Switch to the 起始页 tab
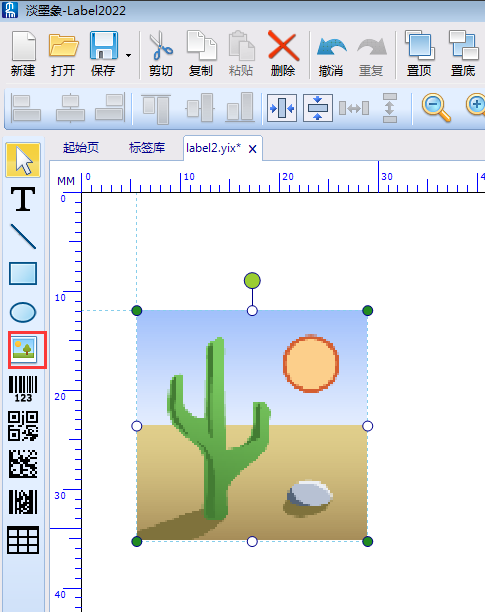This screenshot has width=485, height=612. pyautogui.click(x=81, y=148)
